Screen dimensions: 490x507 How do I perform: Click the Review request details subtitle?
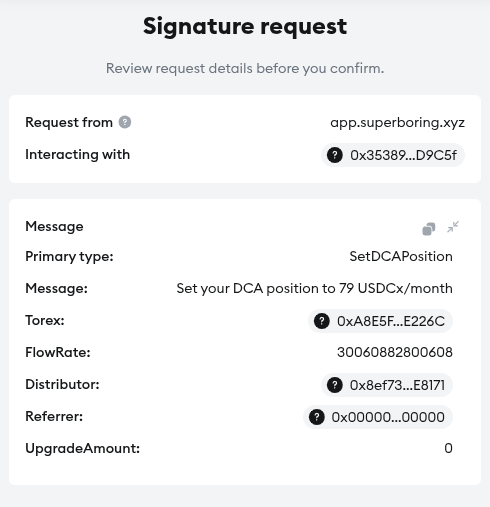(245, 68)
